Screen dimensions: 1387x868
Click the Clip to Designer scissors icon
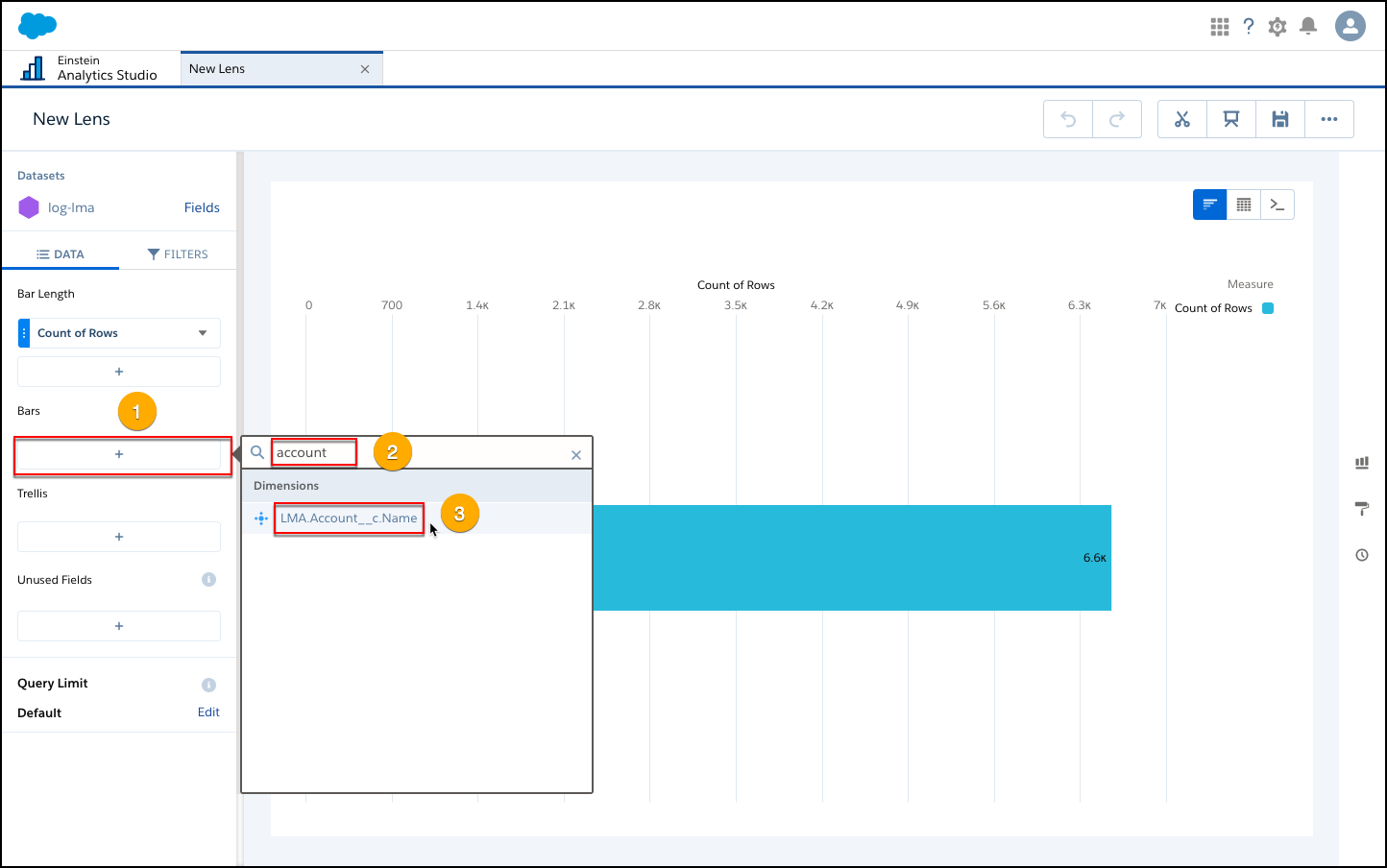(x=1182, y=119)
